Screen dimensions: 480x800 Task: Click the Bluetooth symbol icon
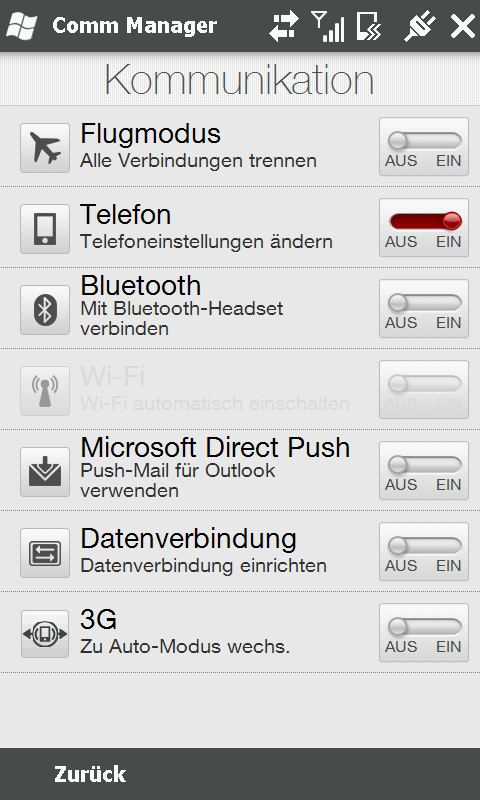(45, 310)
